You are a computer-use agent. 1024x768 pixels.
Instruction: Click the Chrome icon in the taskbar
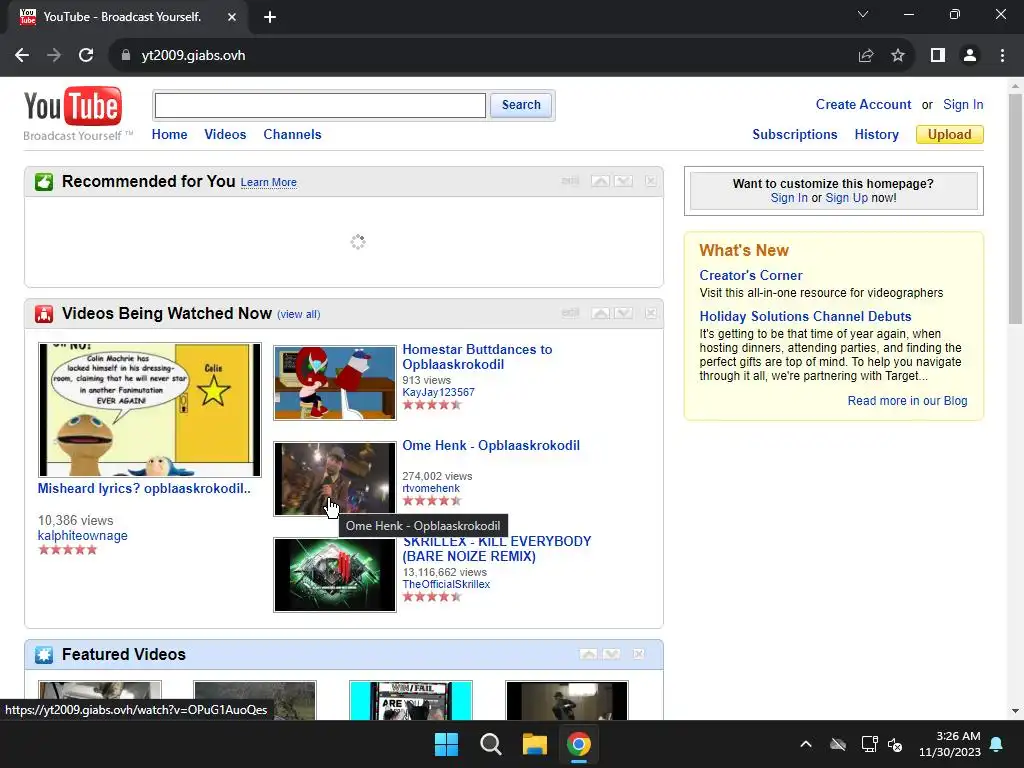click(579, 744)
